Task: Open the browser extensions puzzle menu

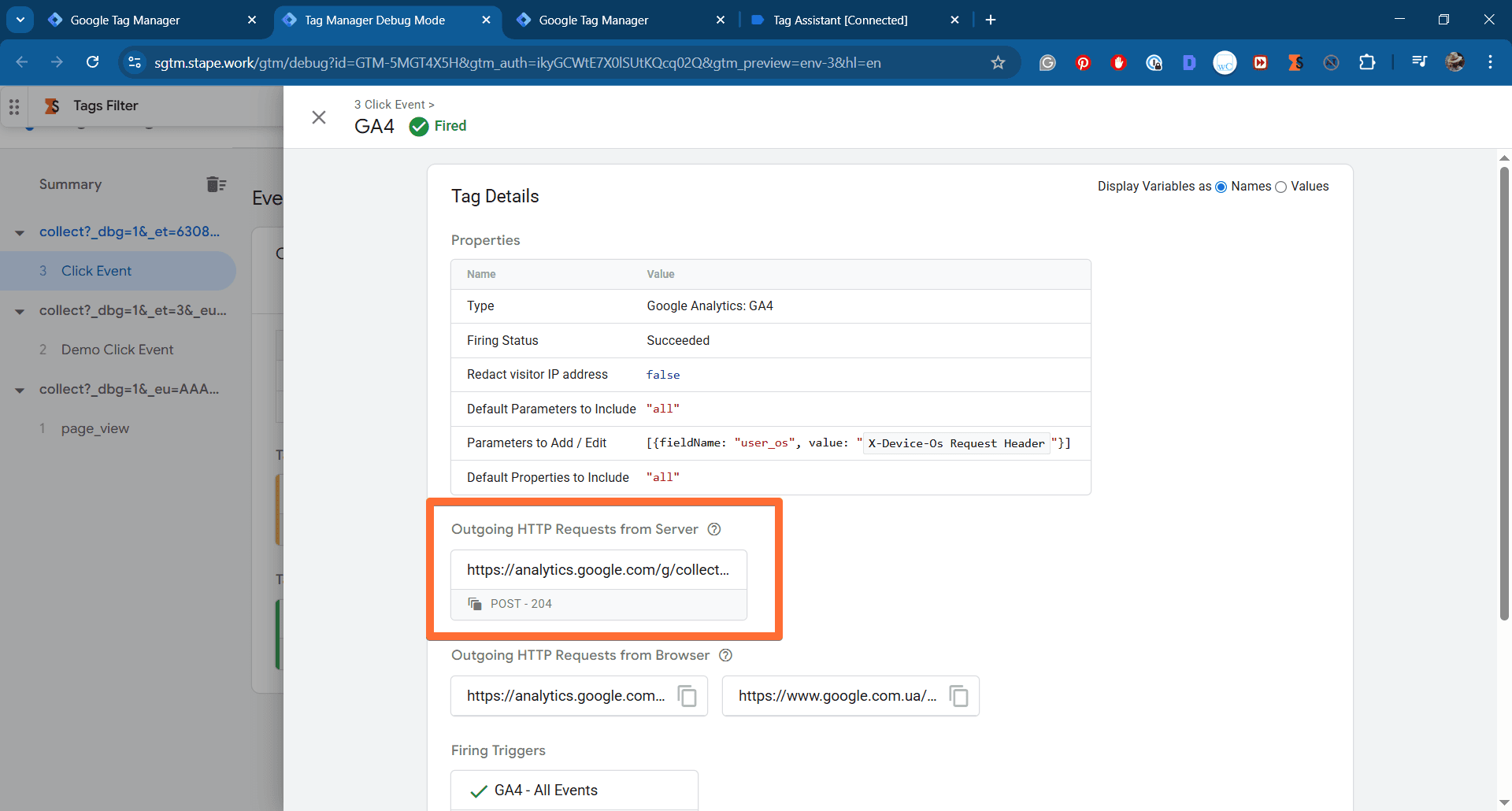Action: [1367, 63]
